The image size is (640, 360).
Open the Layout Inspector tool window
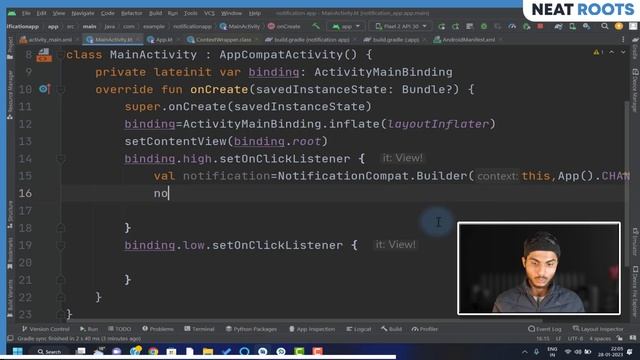click(598, 329)
